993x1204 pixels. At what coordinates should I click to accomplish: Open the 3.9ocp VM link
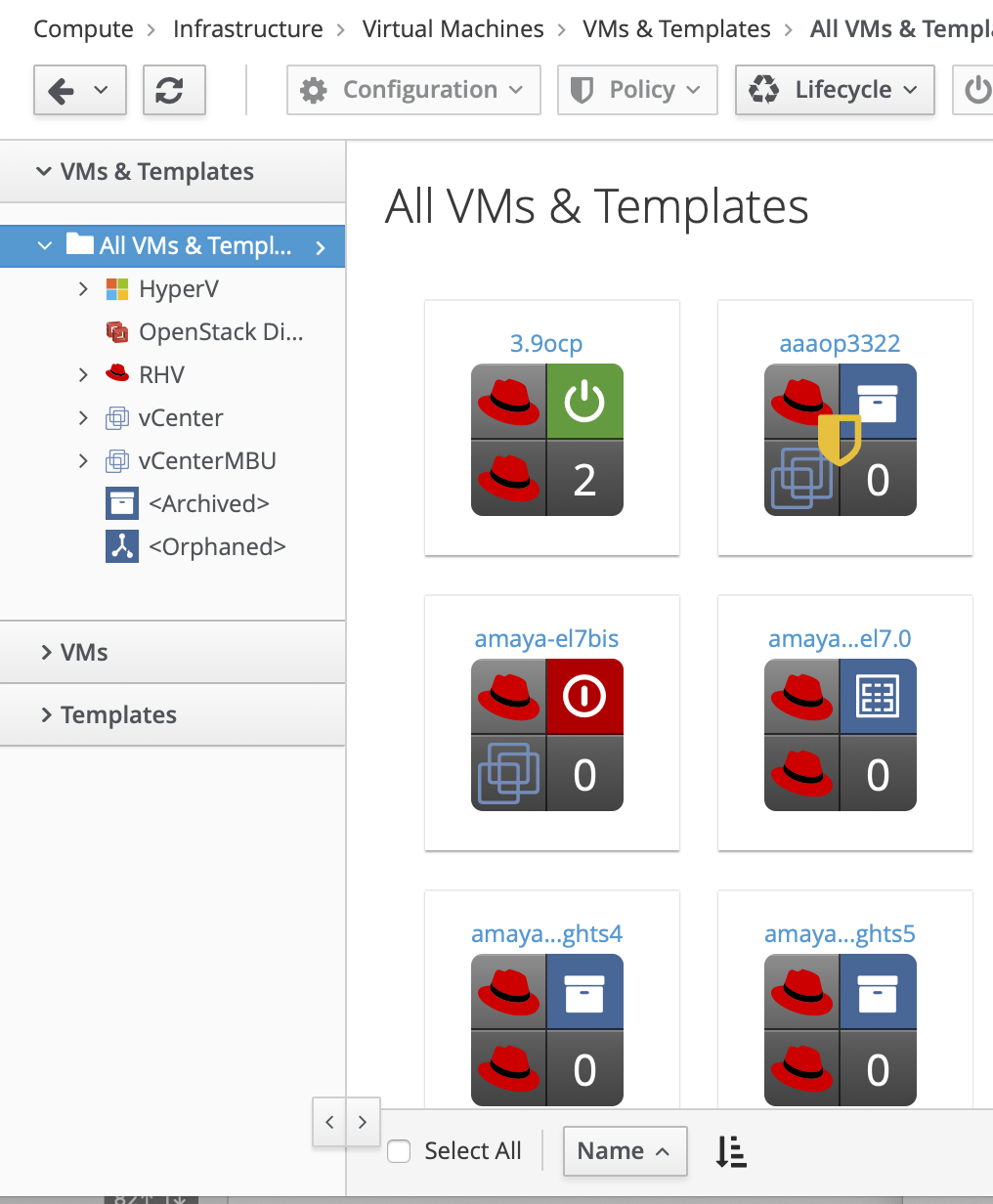click(x=546, y=344)
